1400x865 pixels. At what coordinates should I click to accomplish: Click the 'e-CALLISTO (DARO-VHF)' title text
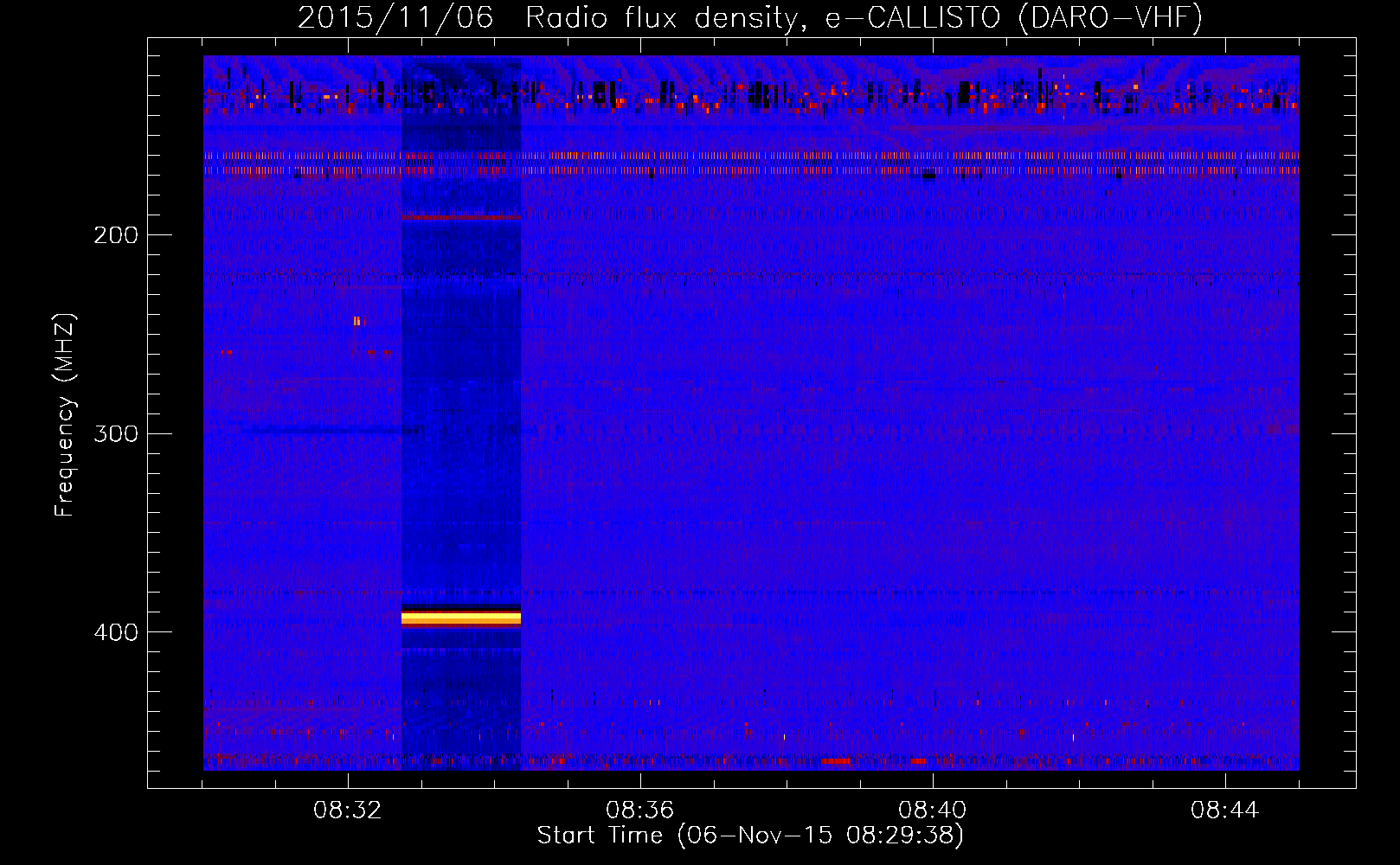coord(1013,17)
